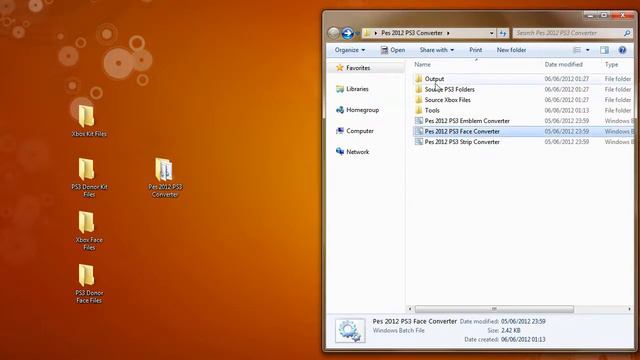Image resolution: width=640 pixels, height=360 pixels.
Task: Click the Explorer Back navigation button
Action: (x=333, y=33)
